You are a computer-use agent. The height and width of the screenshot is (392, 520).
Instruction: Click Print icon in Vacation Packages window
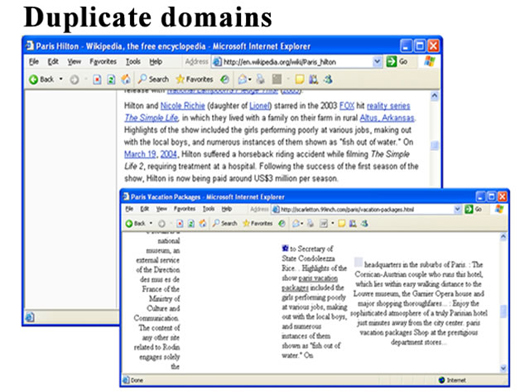click(310, 223)
